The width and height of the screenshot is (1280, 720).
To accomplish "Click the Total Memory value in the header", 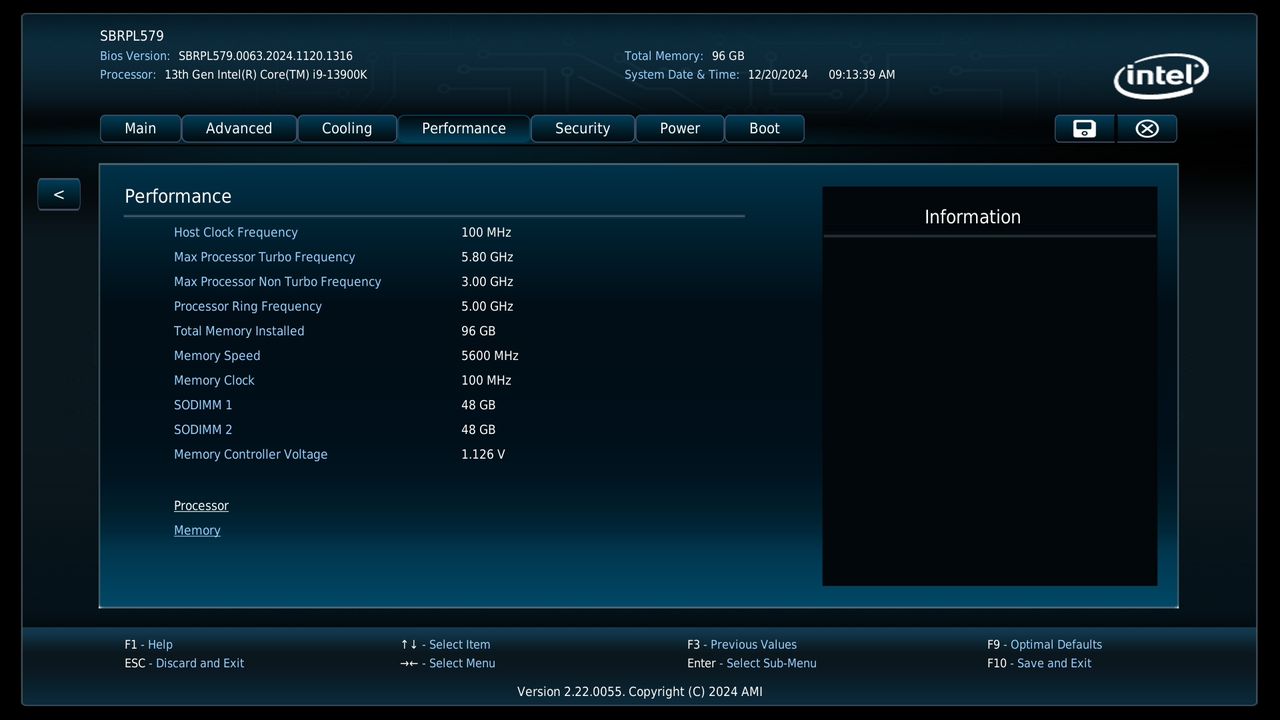I will [728, 56].
